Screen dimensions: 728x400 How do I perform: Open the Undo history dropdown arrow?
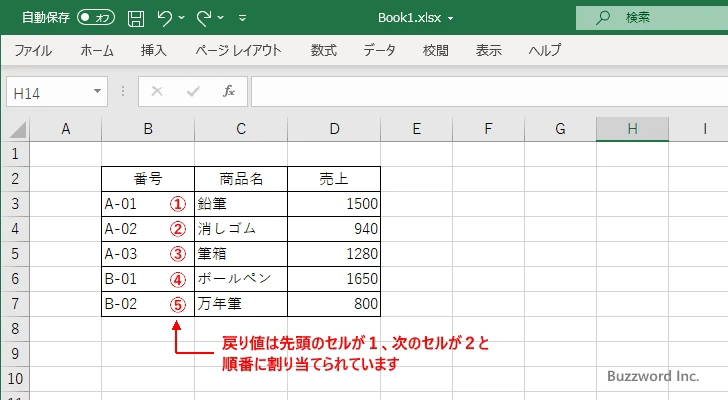tap(182, 18)
